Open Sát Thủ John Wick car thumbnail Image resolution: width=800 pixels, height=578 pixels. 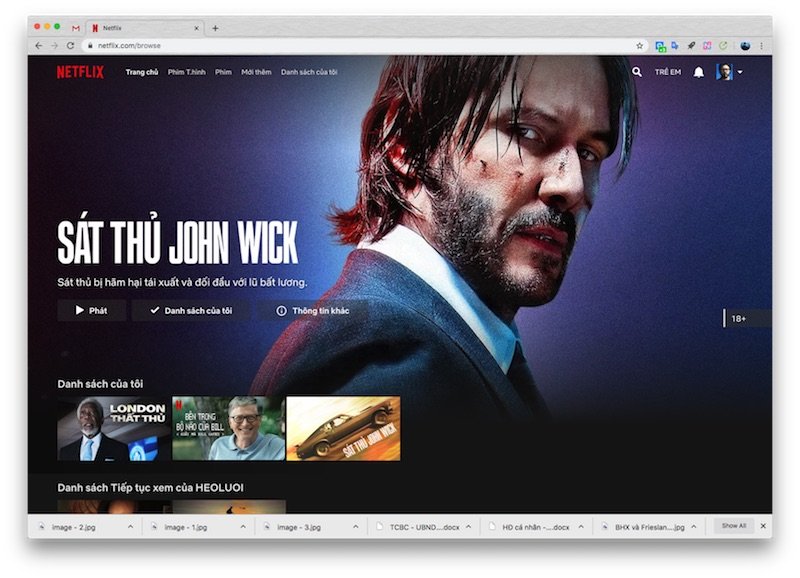tap(343, 429)
